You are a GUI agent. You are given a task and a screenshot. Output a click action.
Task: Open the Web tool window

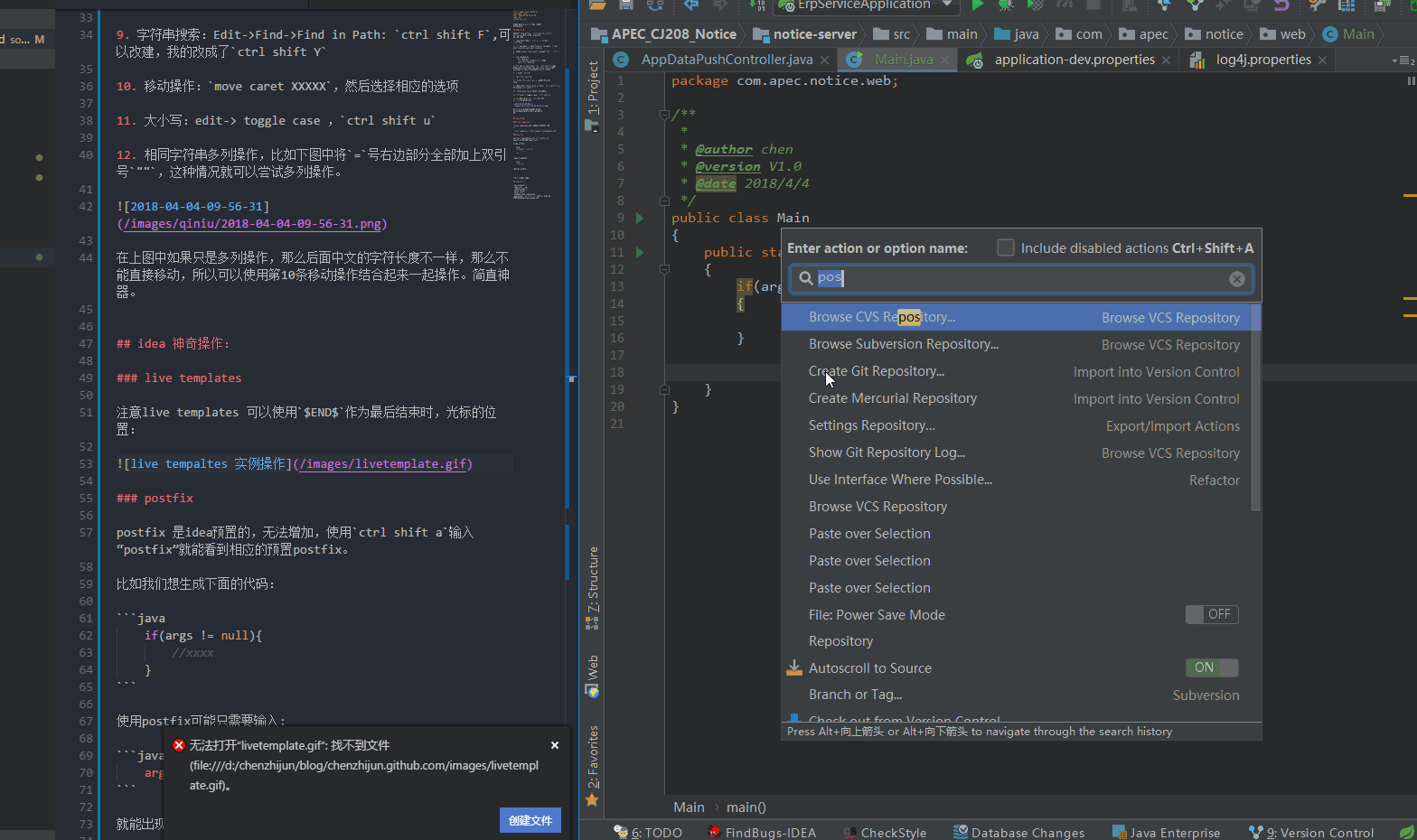(592, 676)
